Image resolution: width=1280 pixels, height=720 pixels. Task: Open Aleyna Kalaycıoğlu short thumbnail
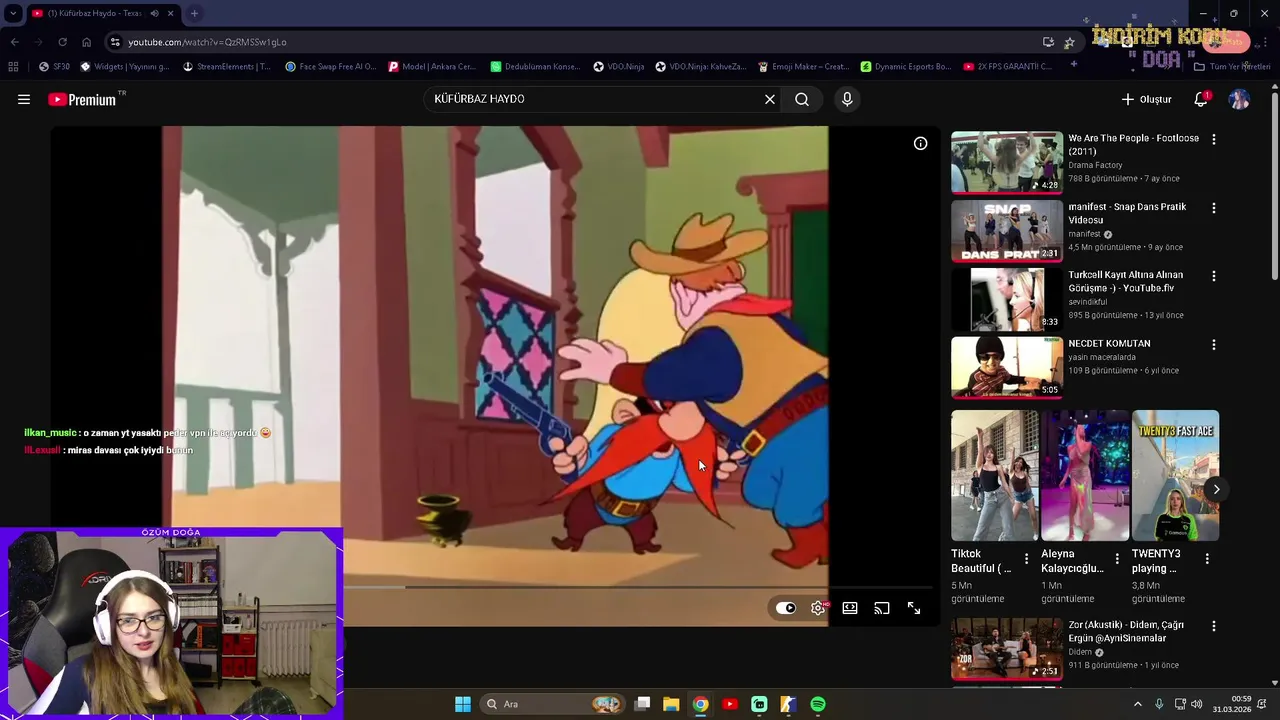1085,476
